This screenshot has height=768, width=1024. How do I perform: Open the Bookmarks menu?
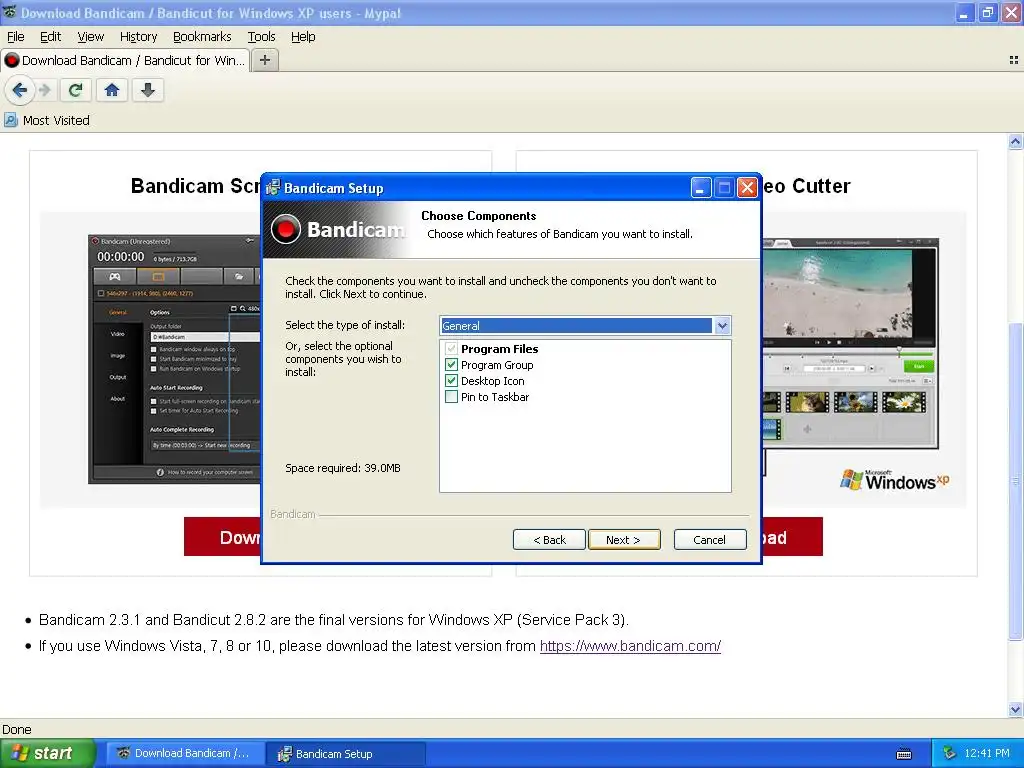[202, 37]
